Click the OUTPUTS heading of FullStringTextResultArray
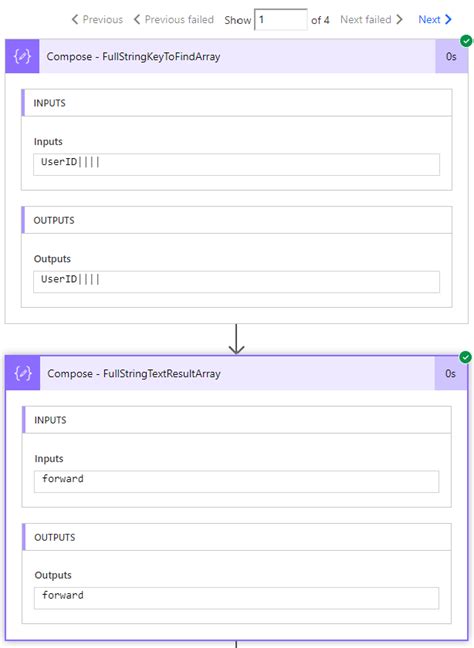474x648 pixels. pos(55,537)
